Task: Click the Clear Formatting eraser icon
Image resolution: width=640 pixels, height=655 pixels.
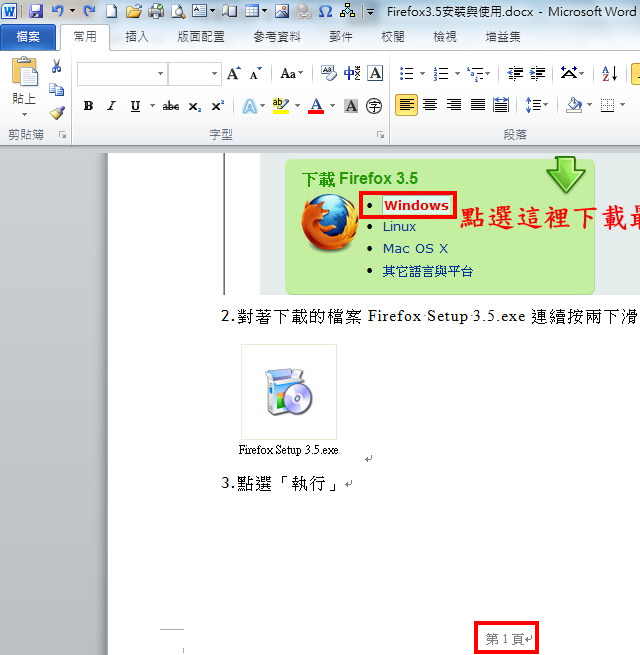Action: (x=329, y=74)
